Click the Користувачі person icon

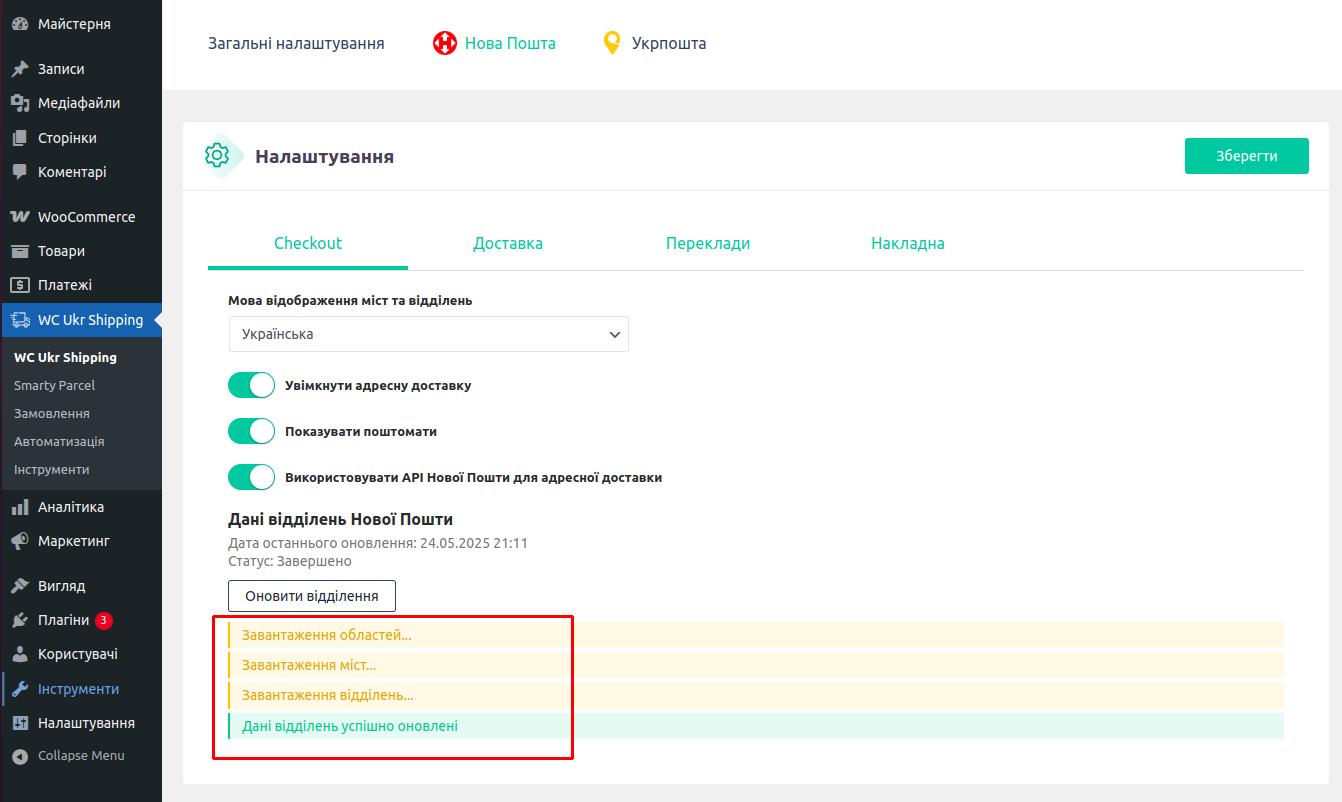point(20,654)
